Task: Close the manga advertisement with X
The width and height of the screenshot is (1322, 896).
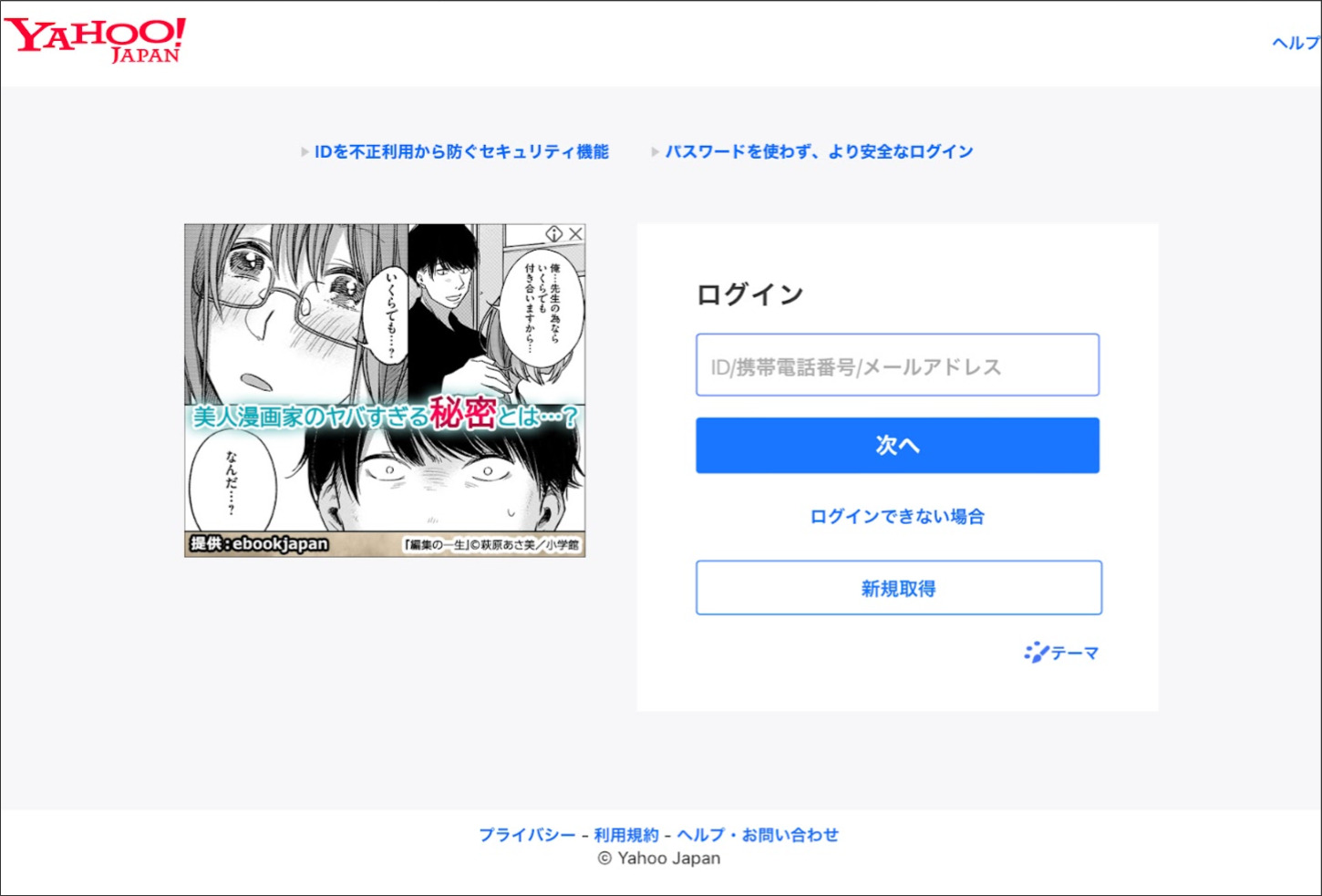Action: pos(575,234)
